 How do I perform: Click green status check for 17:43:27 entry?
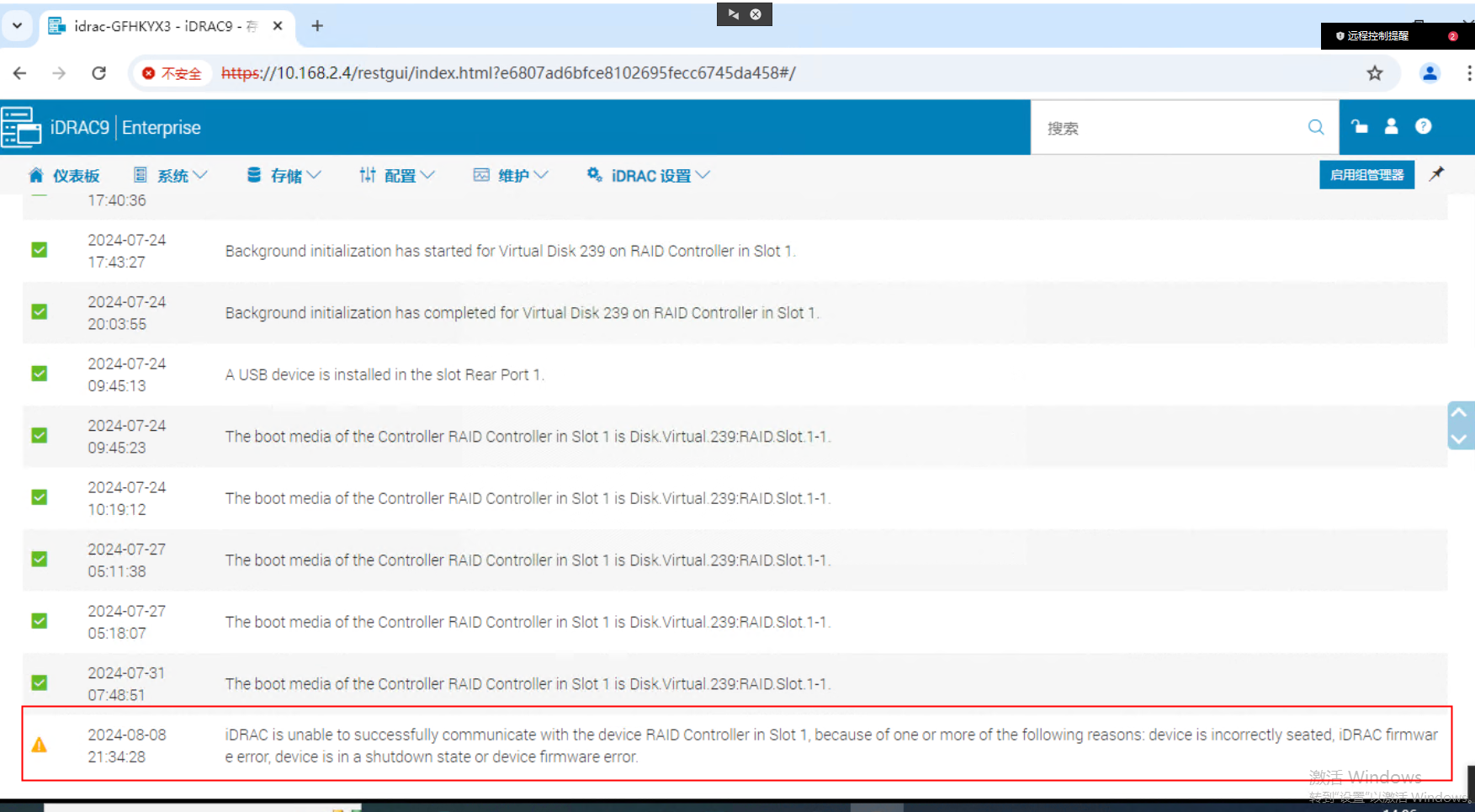click(x=40, y=250)
